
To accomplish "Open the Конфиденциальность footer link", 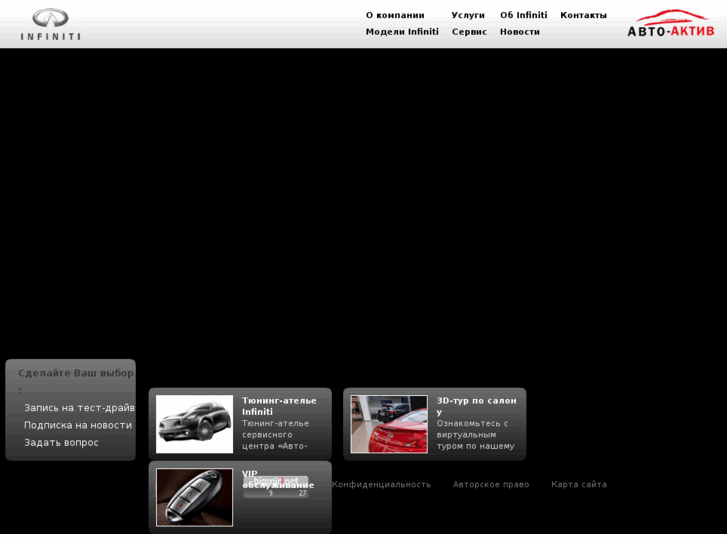I will point(381,484).
